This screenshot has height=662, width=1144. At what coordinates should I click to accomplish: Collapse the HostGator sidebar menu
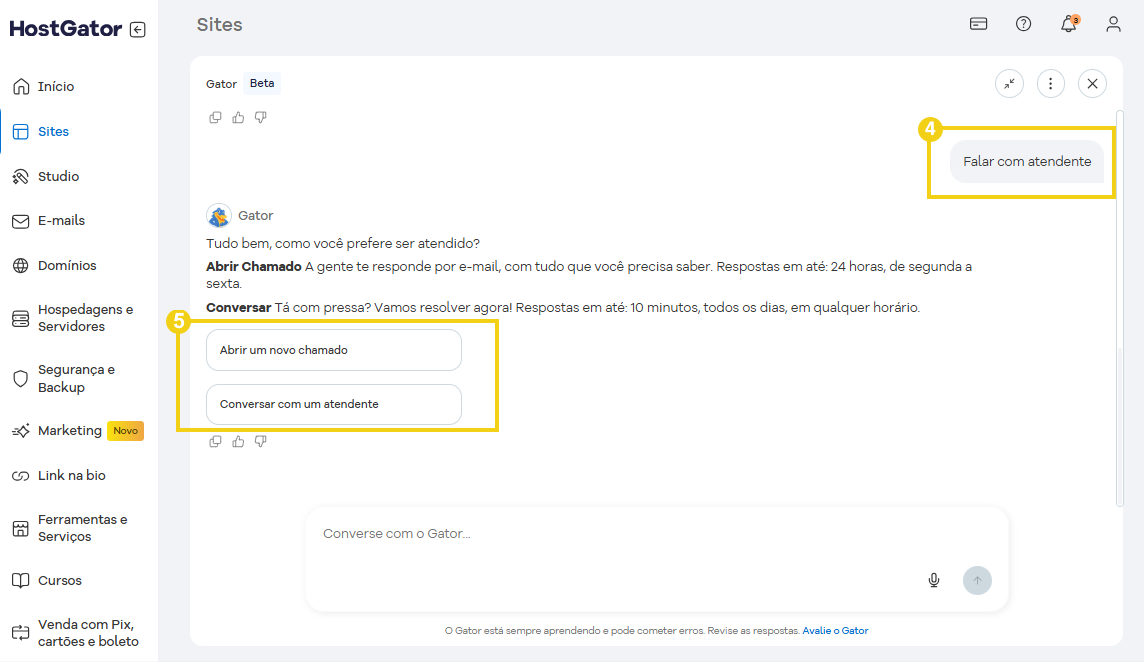tap(138, 30)
